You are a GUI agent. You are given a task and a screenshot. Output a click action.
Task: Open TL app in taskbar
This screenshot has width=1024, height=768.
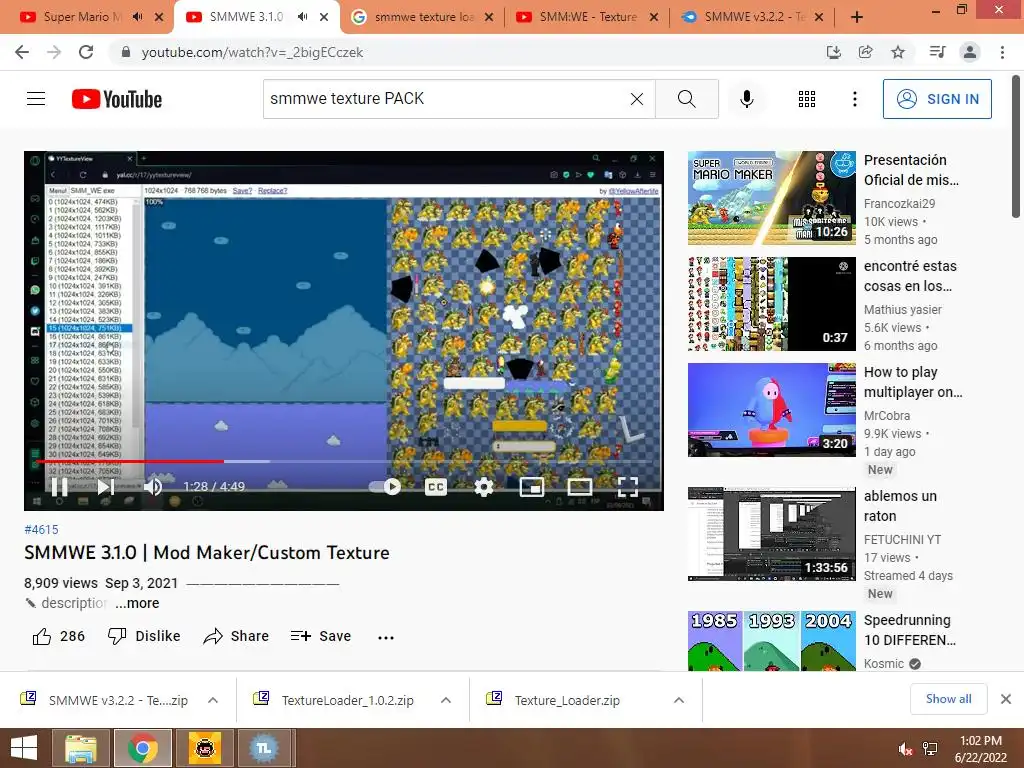264,748
